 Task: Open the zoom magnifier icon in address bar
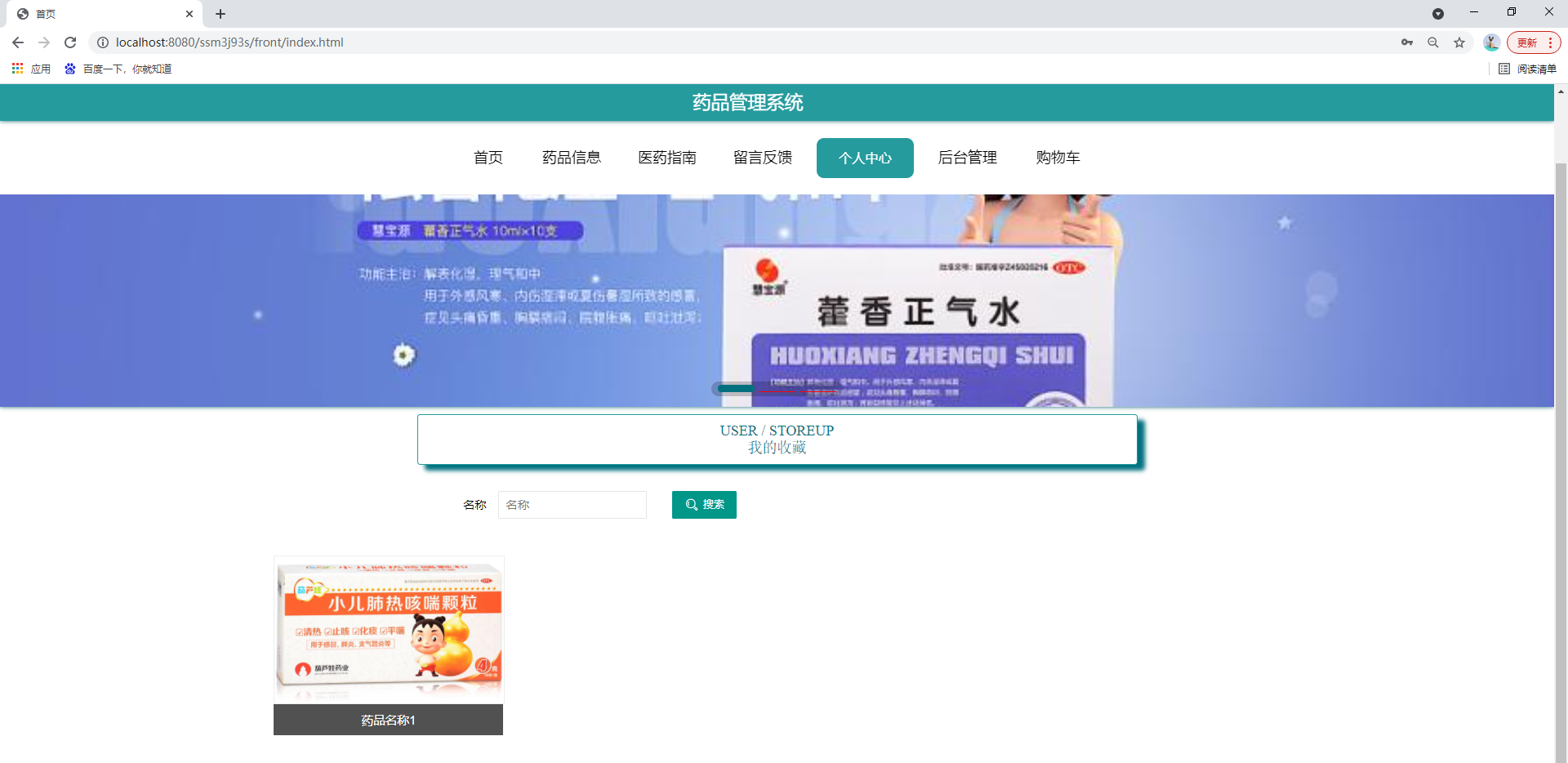pyautogui.click(x=1433, y=42)
